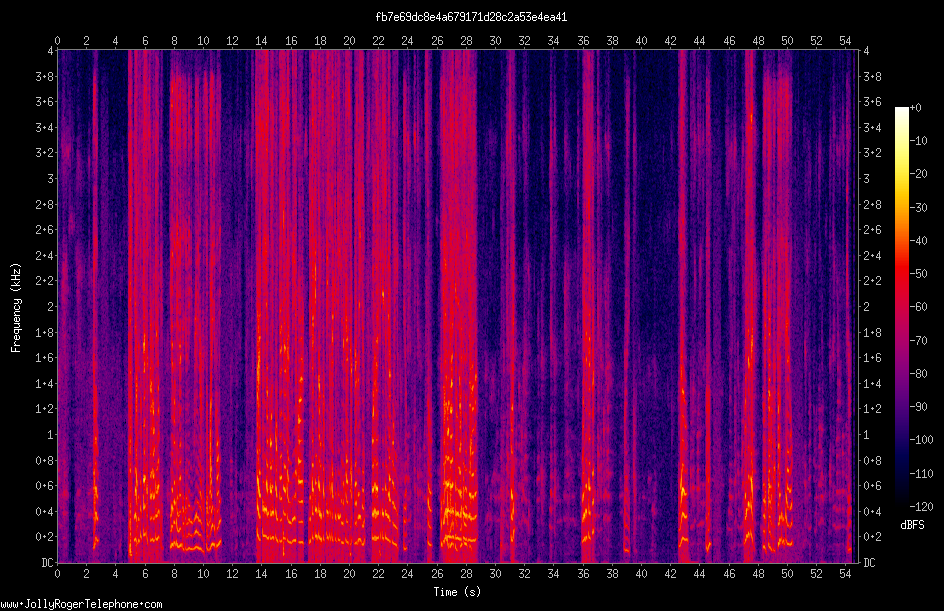The height and width of the screenshot is (611, 944).
Task: Click the -50 label on the color scale
Action: click(919, 274)
